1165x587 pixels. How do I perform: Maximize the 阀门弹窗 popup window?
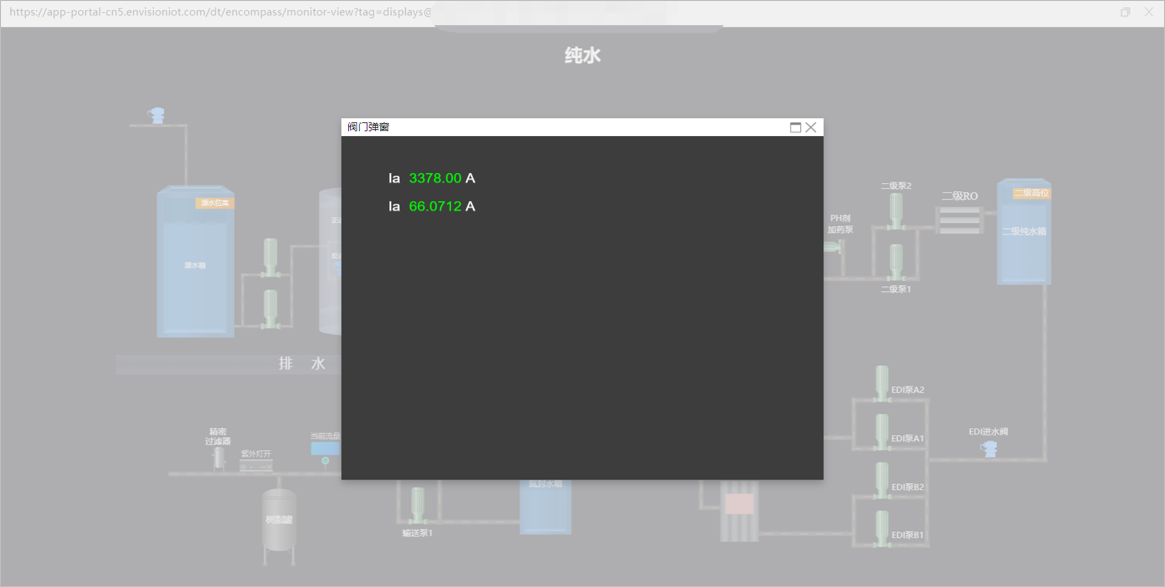pos(796,127)
